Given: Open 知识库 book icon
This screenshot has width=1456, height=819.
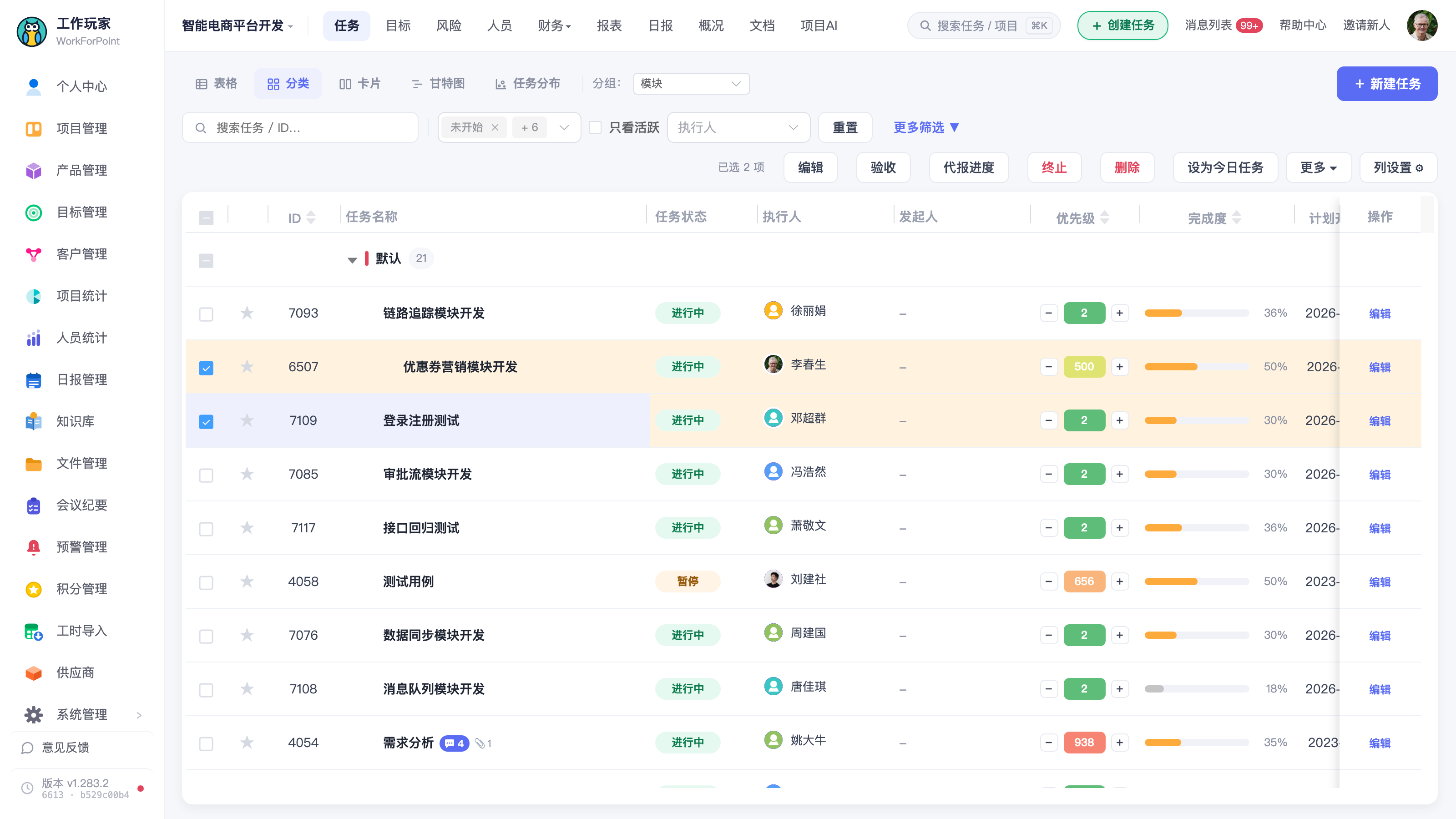Looking at the screenshot, I should point(33,421).
